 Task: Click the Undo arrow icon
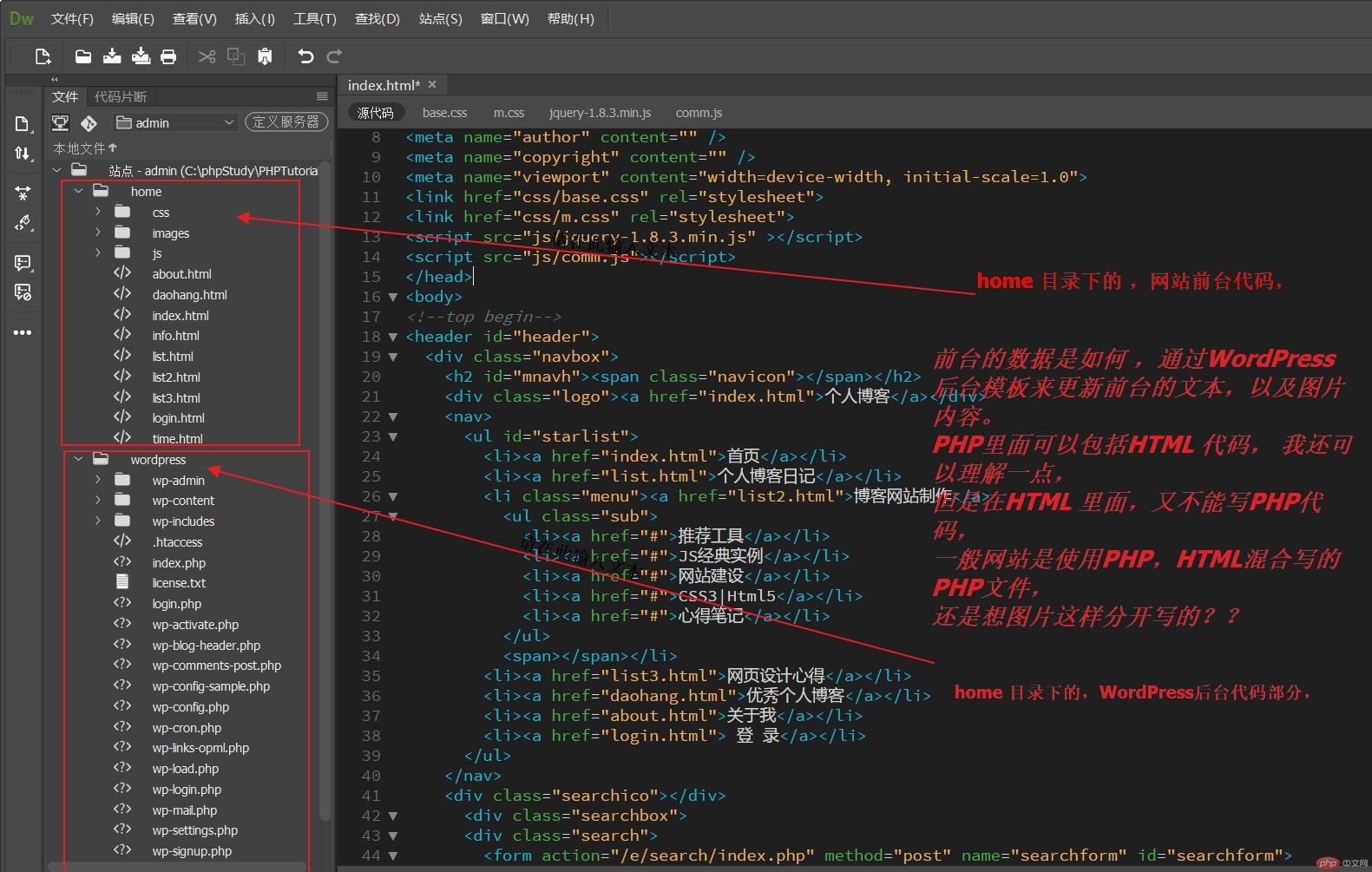pos(305,56)
